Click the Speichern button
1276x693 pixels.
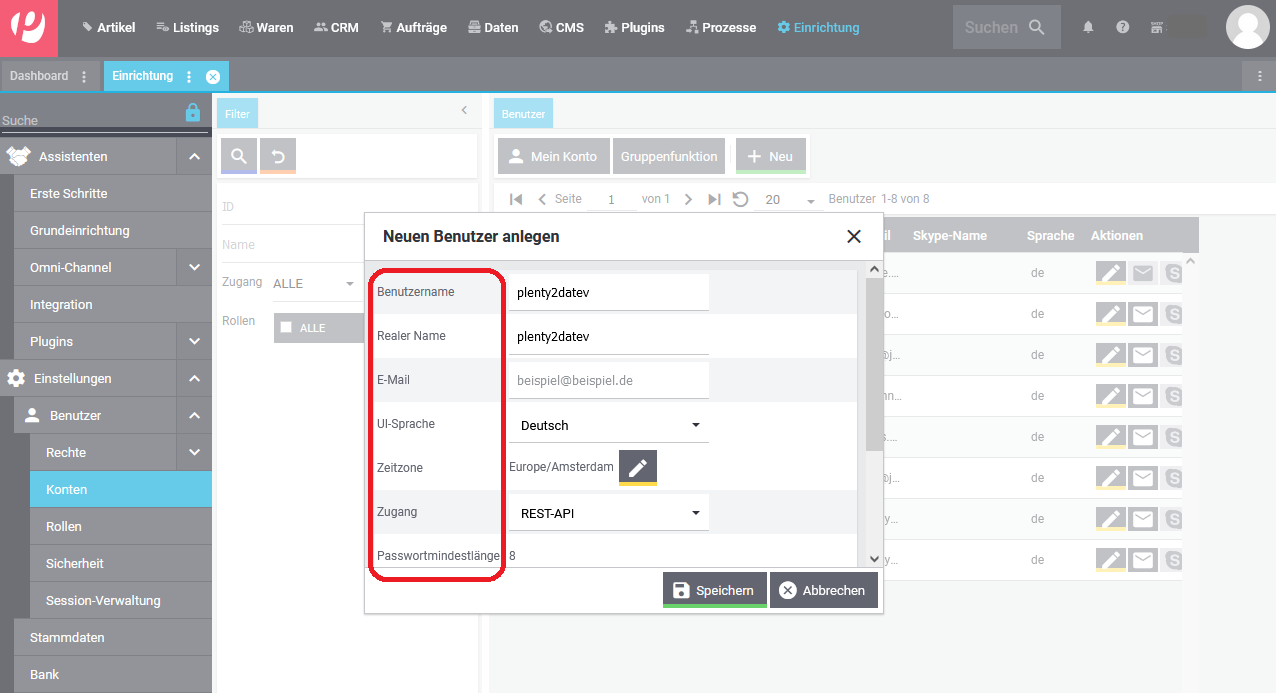click(714, 590)
